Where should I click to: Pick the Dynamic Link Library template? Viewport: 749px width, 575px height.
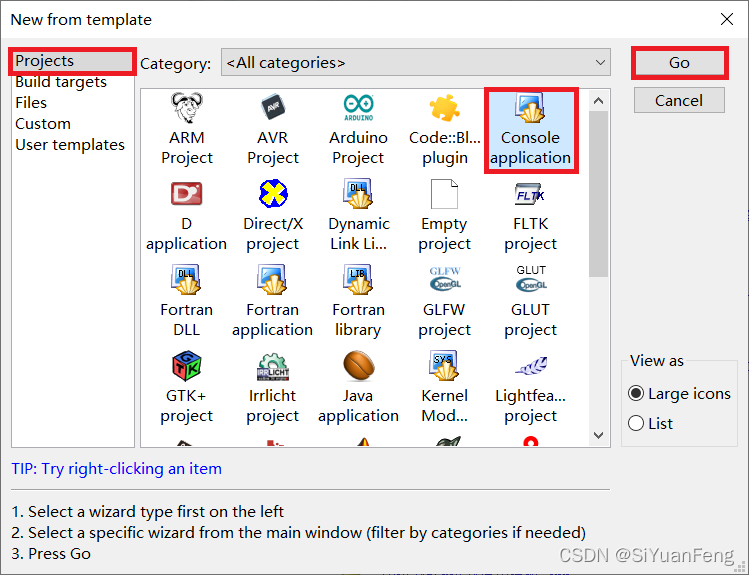[x=358, y=216]
